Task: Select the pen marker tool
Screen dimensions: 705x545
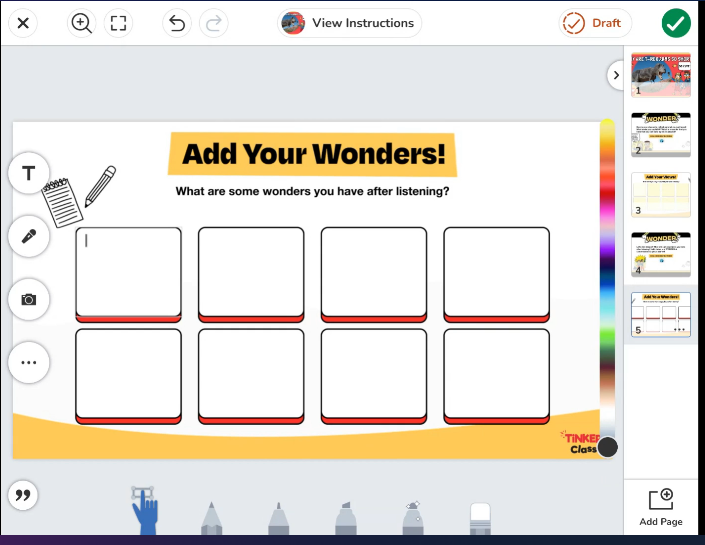Action: pos(278,518)
